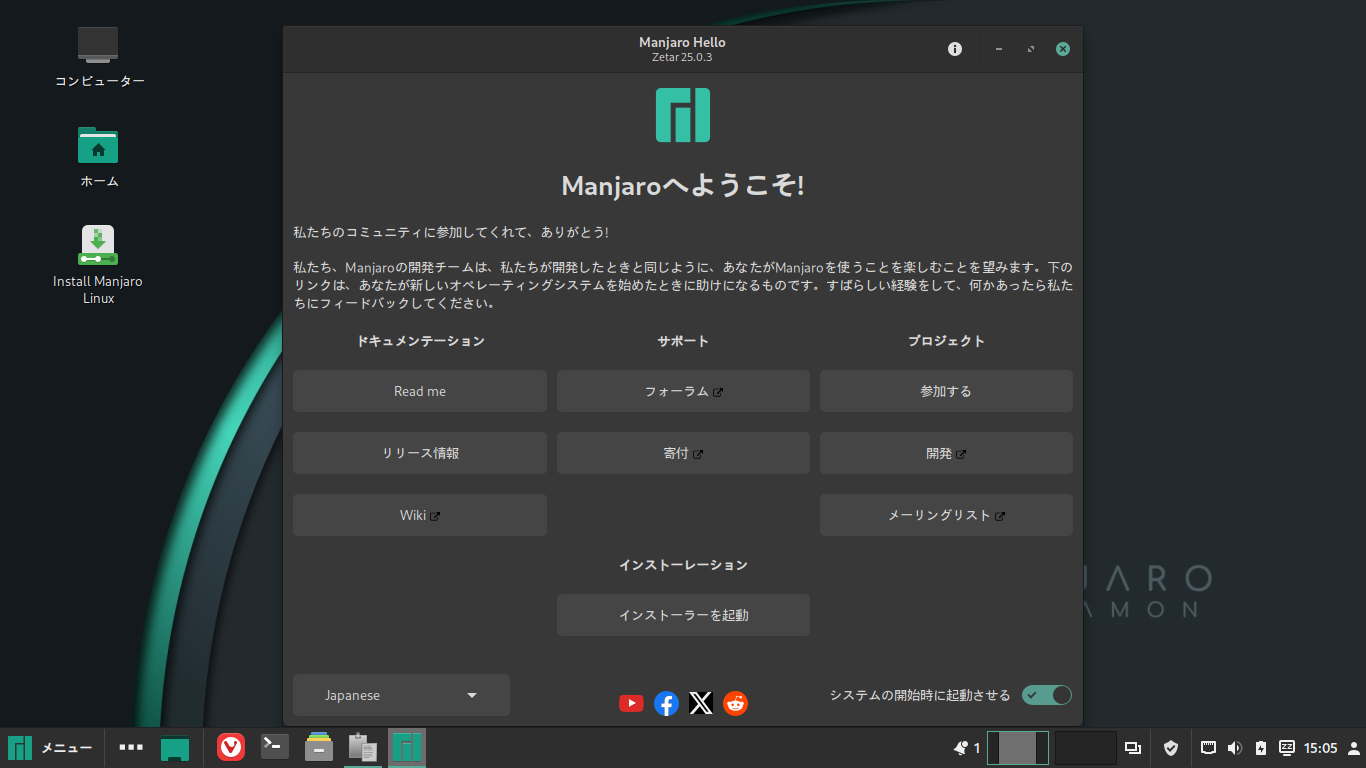Launch the installer with インストーラーを起動
The image size is (1366, 768).
[x=683, y=615]
